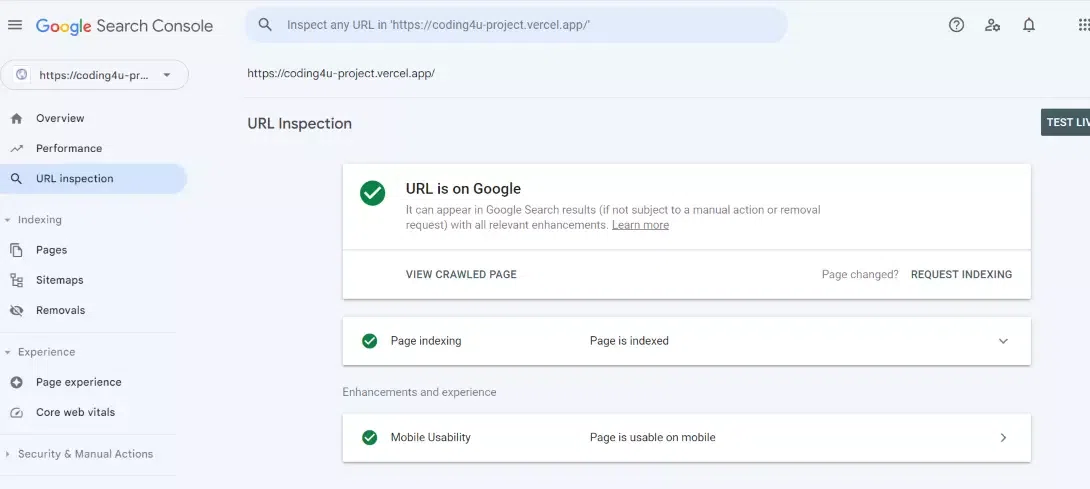Screen dimensions: 1090x489
Task: Click the Removals crossed-eye icon
Action: coord(16,310)
